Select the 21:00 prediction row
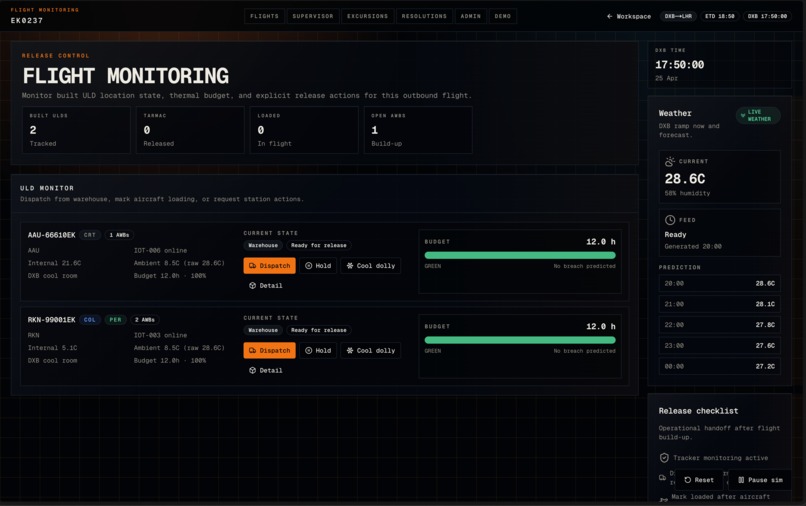Image resolution: width=806 pixels, height=506 pixels. point(720,304)
